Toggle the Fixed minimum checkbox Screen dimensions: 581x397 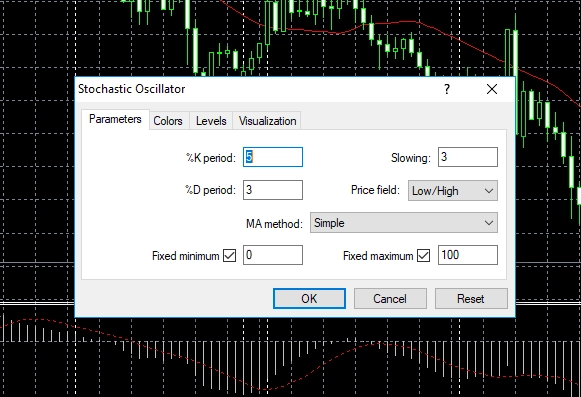pos(229,255)
